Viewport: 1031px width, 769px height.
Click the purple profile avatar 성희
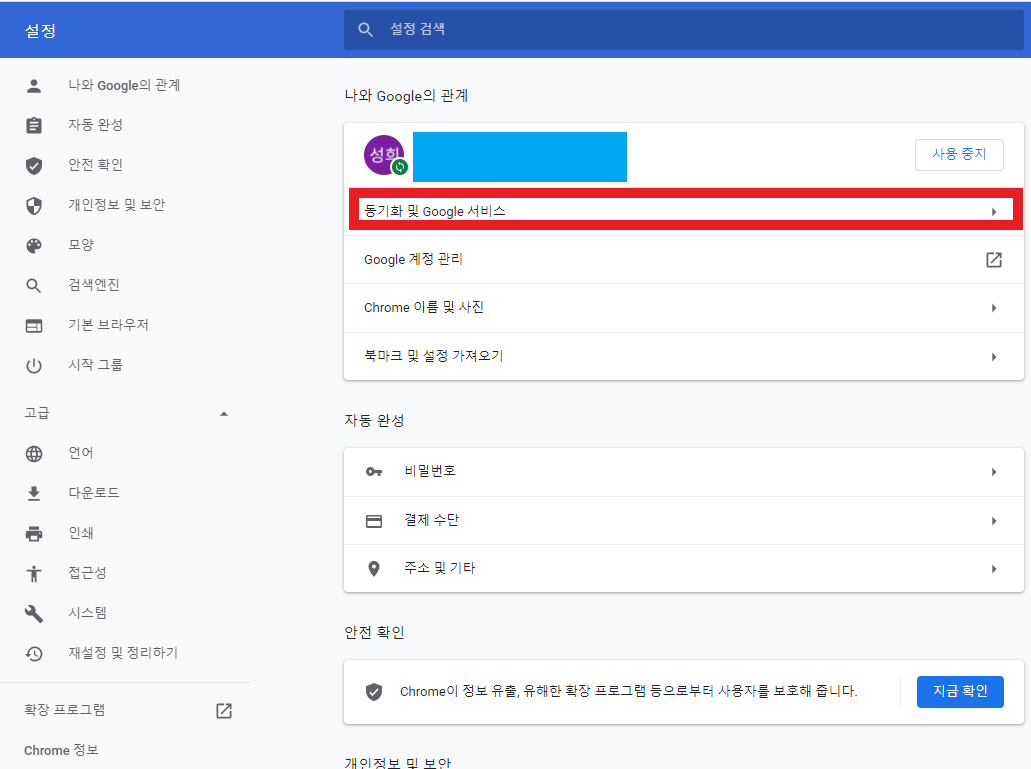click(x=385, y=155)
